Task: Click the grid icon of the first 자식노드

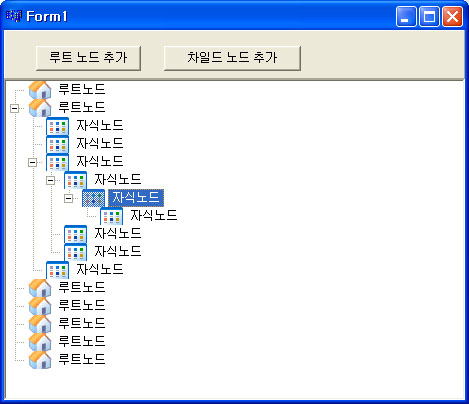Action: pyautogui.click(x=58, y=126)
